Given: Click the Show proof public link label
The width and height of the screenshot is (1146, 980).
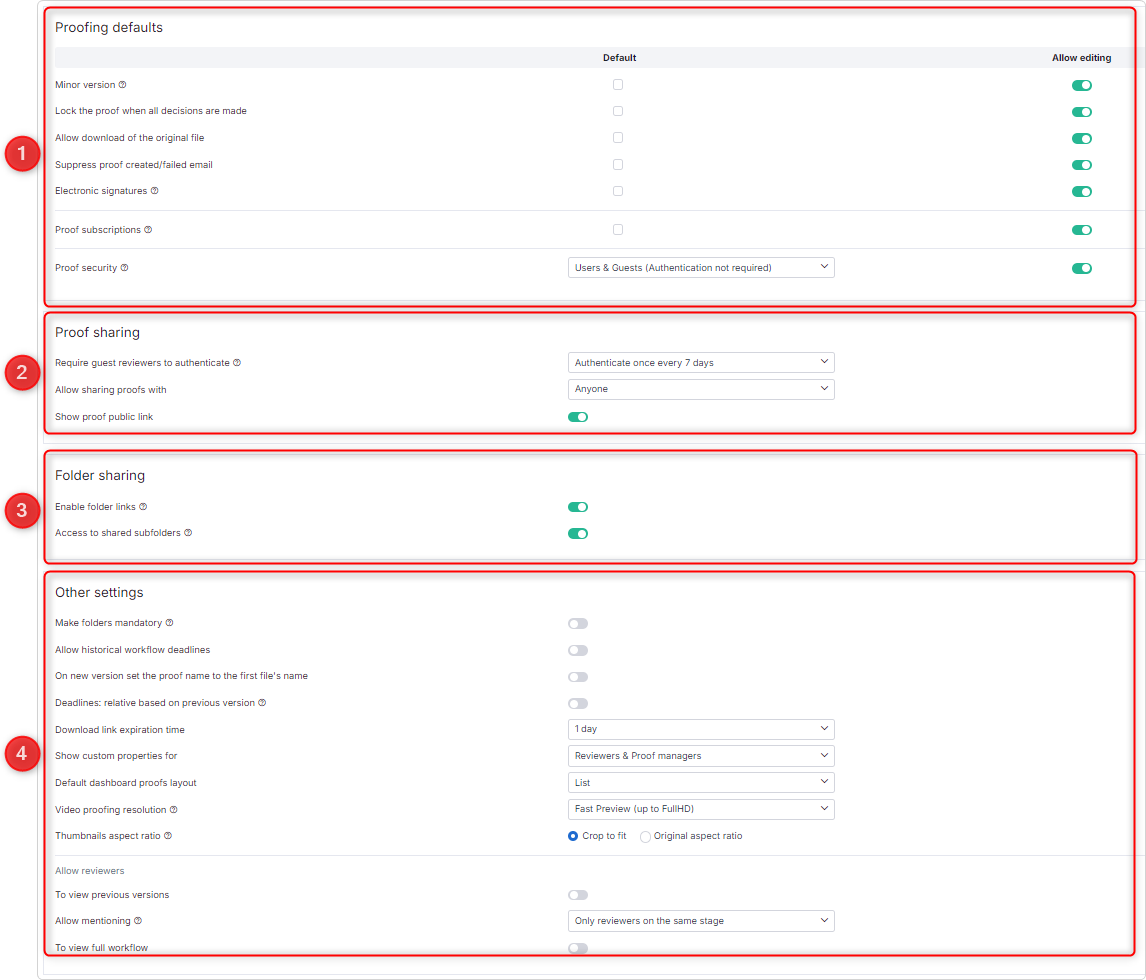Looking at the screenshot, I should 104,417.
